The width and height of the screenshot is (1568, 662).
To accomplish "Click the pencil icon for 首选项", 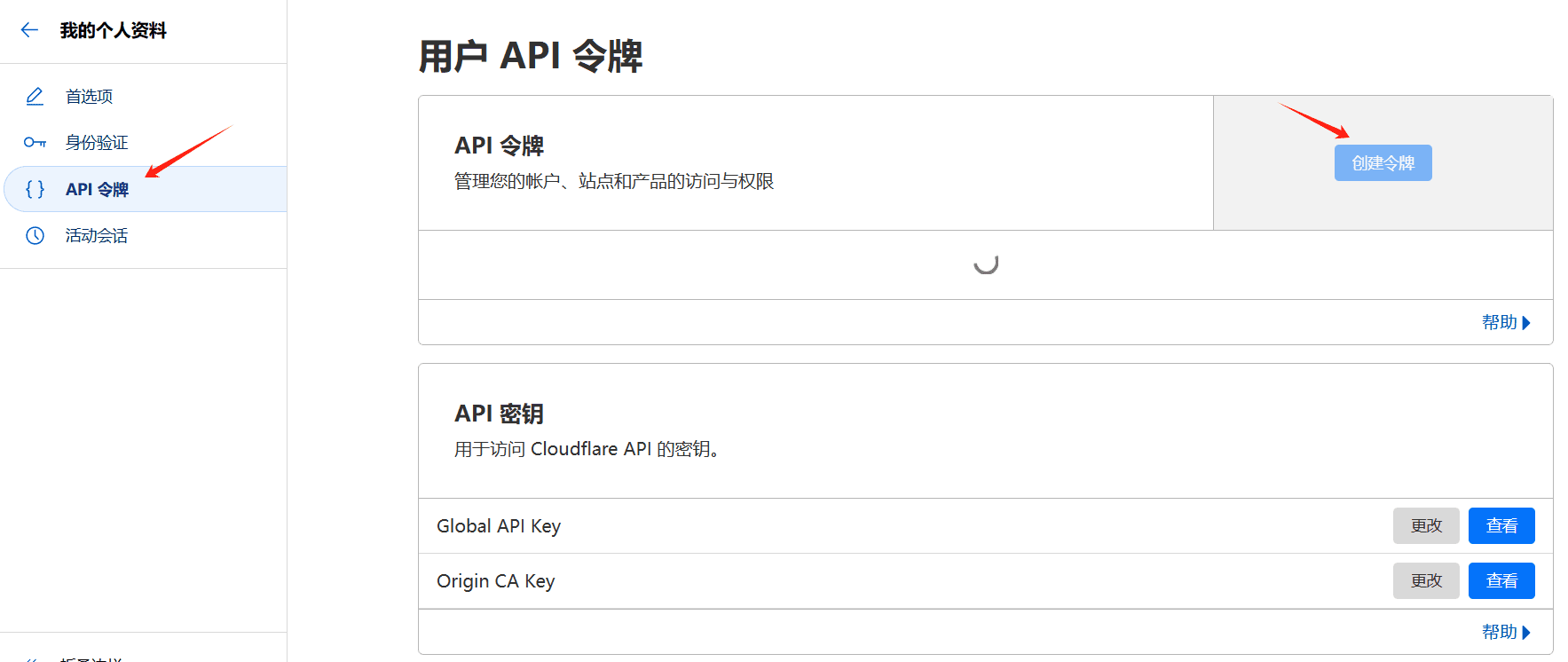I will pos(35,96).
